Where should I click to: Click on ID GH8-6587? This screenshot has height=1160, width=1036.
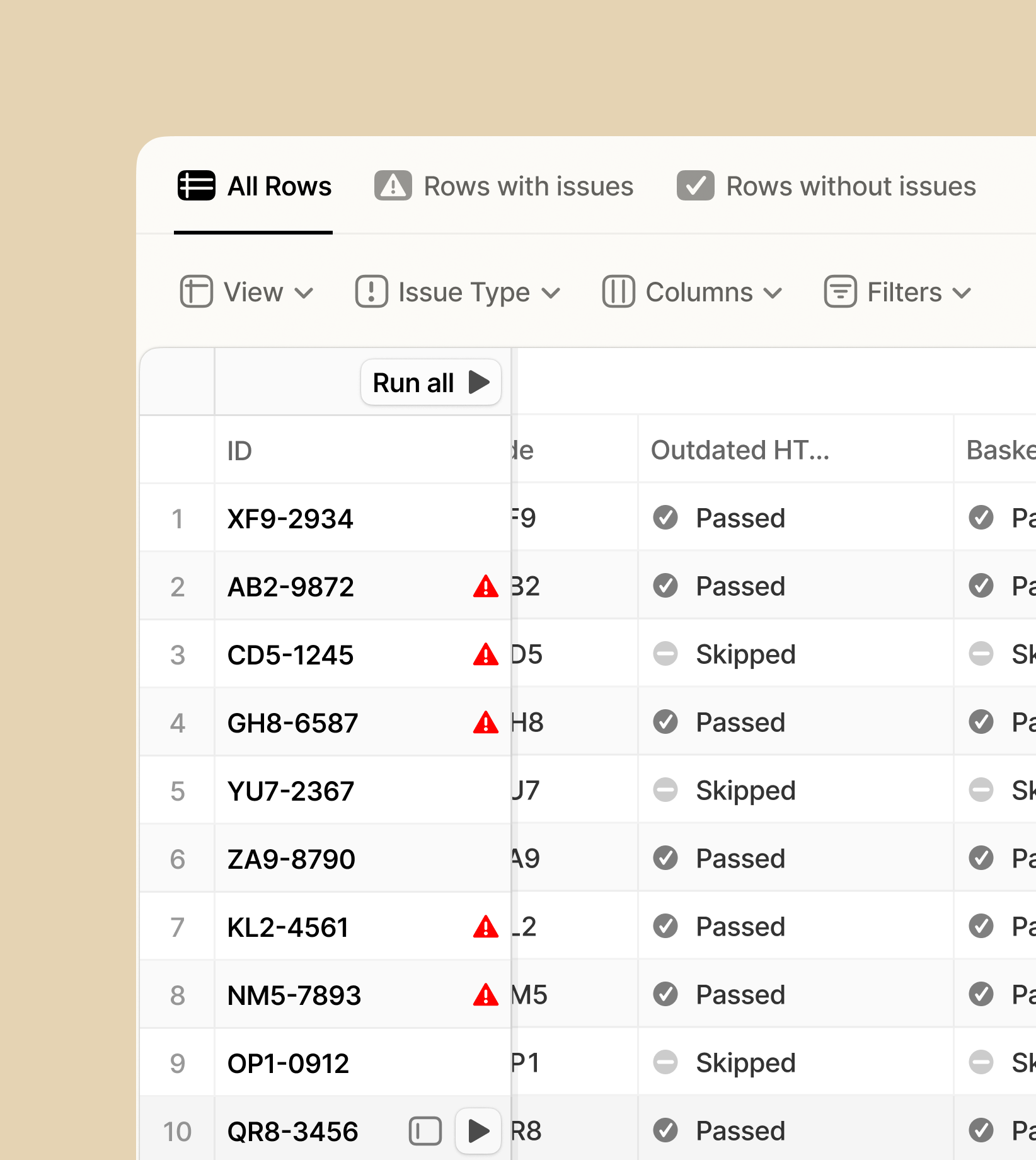292,723
